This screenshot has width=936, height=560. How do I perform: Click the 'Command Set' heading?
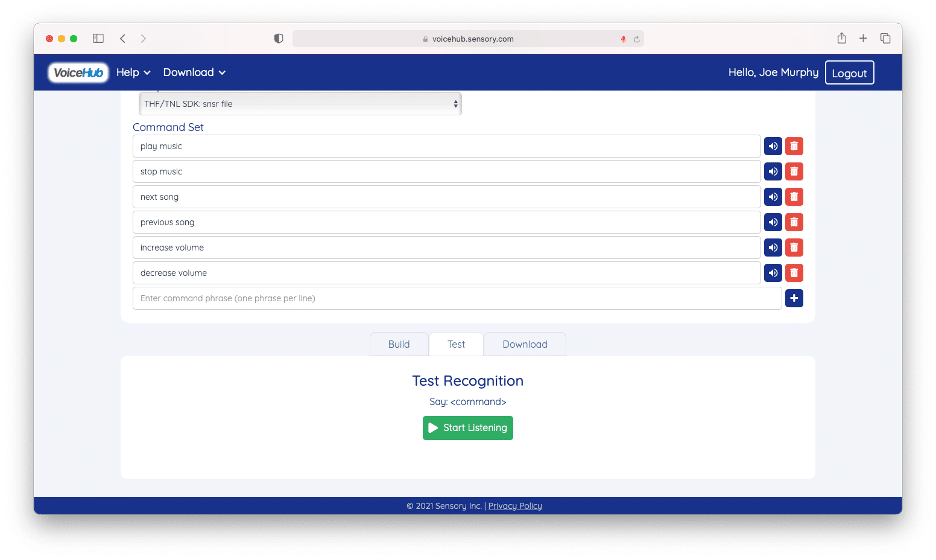point(168,127)
